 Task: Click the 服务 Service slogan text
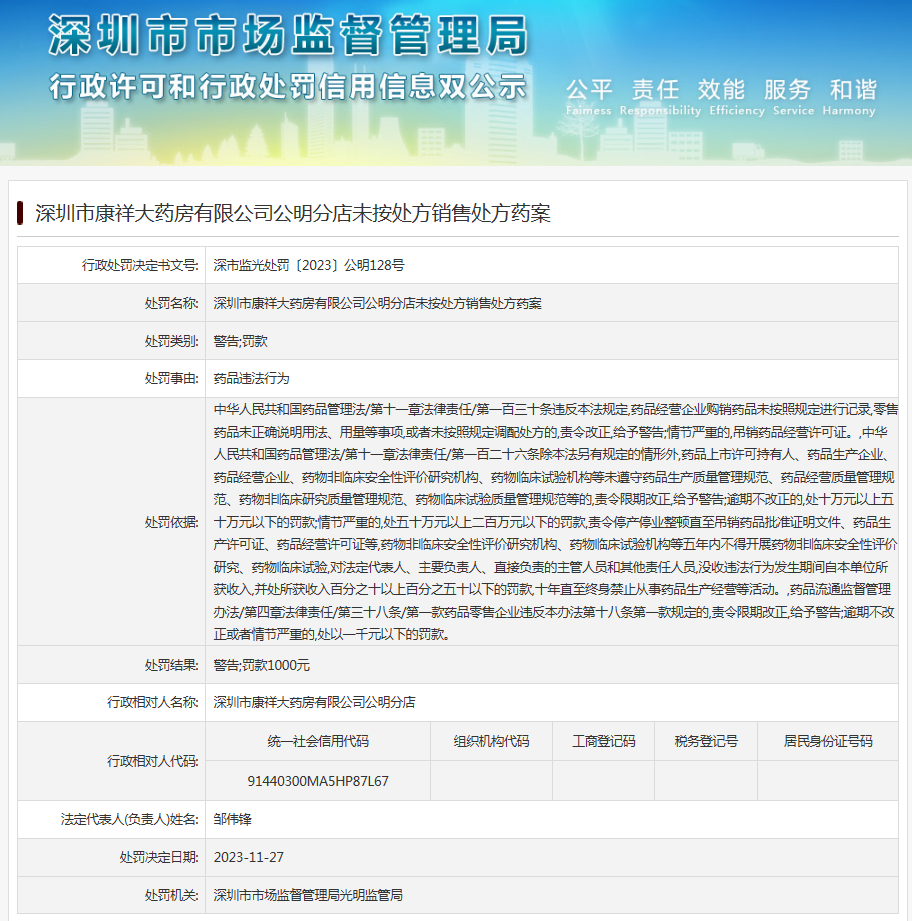[x=793, y=98]
